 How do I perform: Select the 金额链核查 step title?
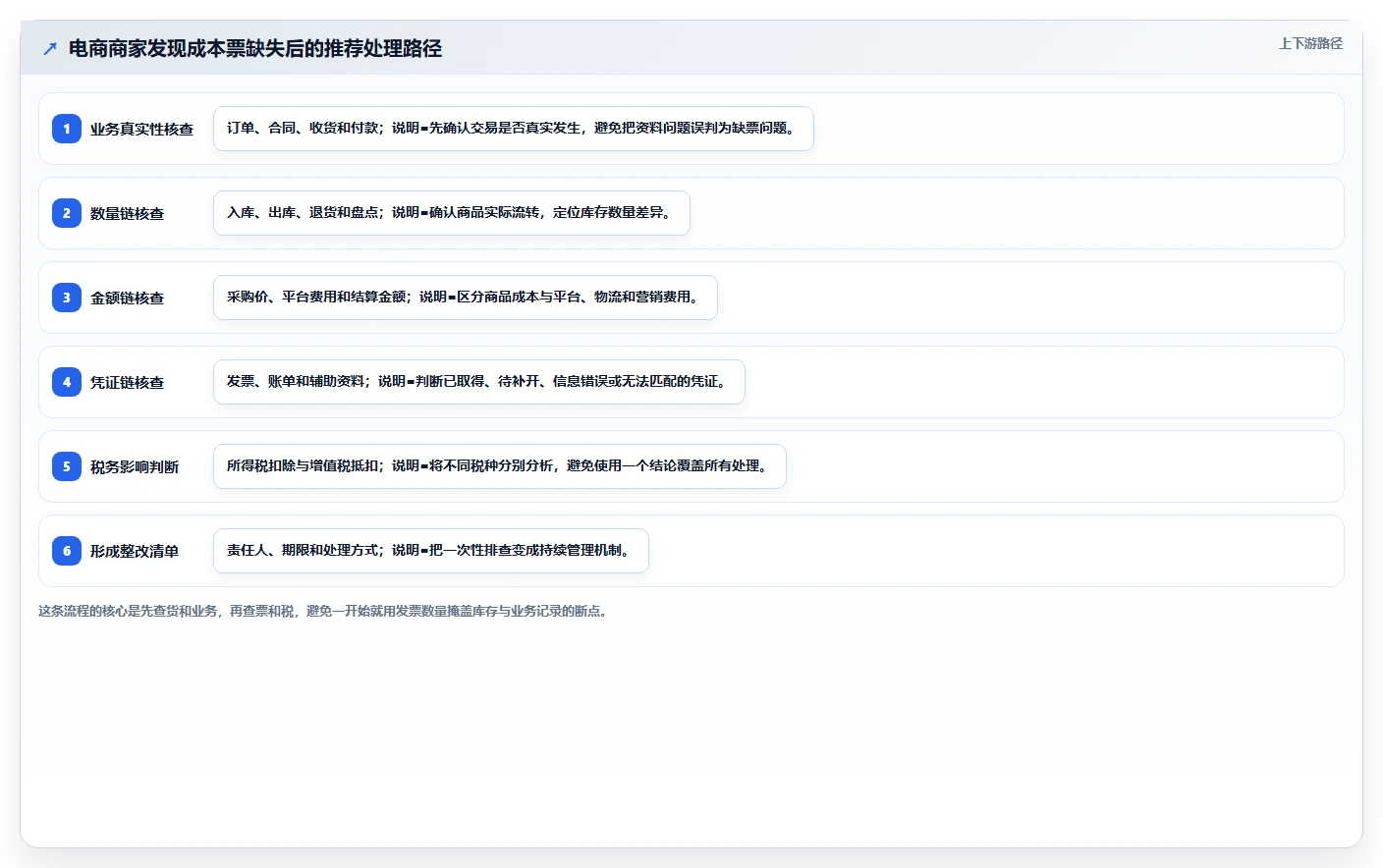(127, 298)
